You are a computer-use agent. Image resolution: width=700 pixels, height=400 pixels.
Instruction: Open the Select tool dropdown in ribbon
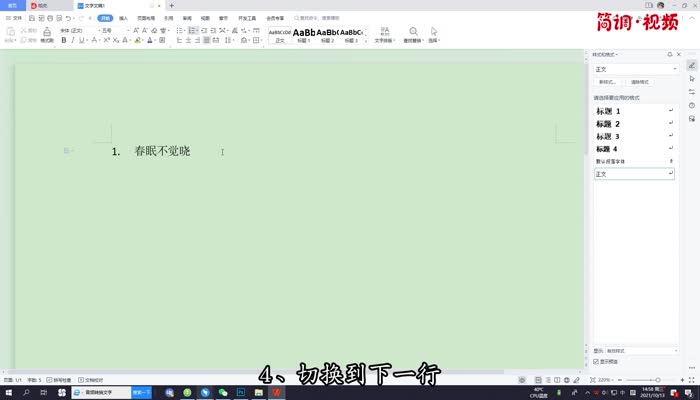pyautogui.click(x=434, y=34)
